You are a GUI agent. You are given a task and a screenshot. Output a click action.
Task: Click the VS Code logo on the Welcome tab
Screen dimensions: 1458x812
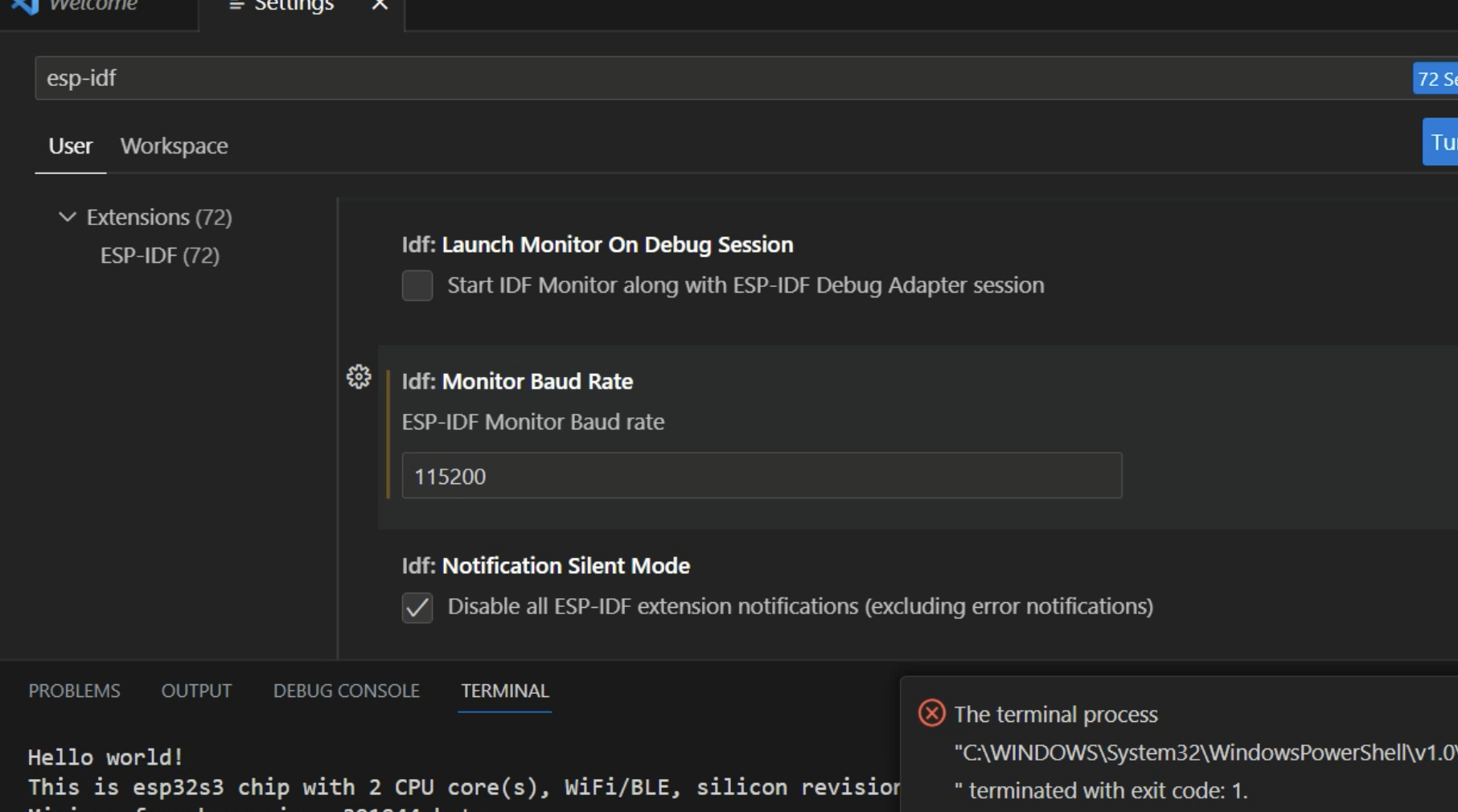tap(26, 6)
